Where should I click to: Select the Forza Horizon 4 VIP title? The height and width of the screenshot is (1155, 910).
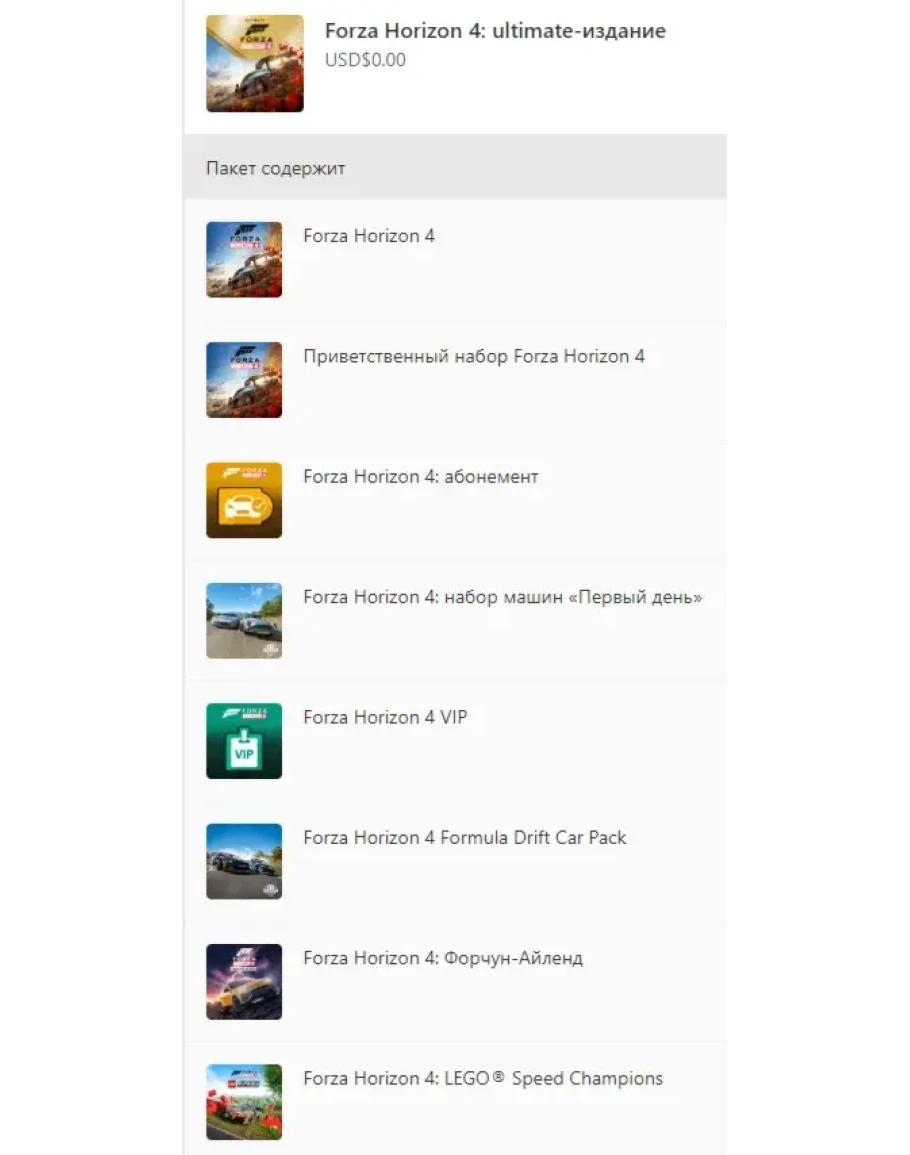click(385, 717)
